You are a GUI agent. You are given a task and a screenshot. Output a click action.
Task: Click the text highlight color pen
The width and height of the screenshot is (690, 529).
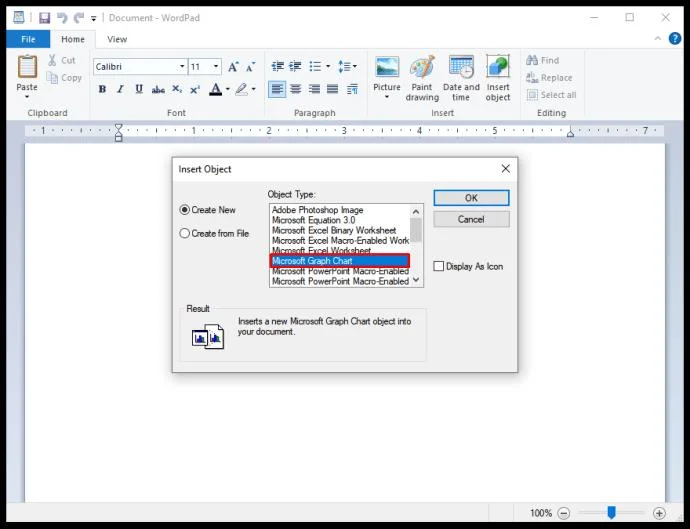pyautogui.click(x=241, y=89)
